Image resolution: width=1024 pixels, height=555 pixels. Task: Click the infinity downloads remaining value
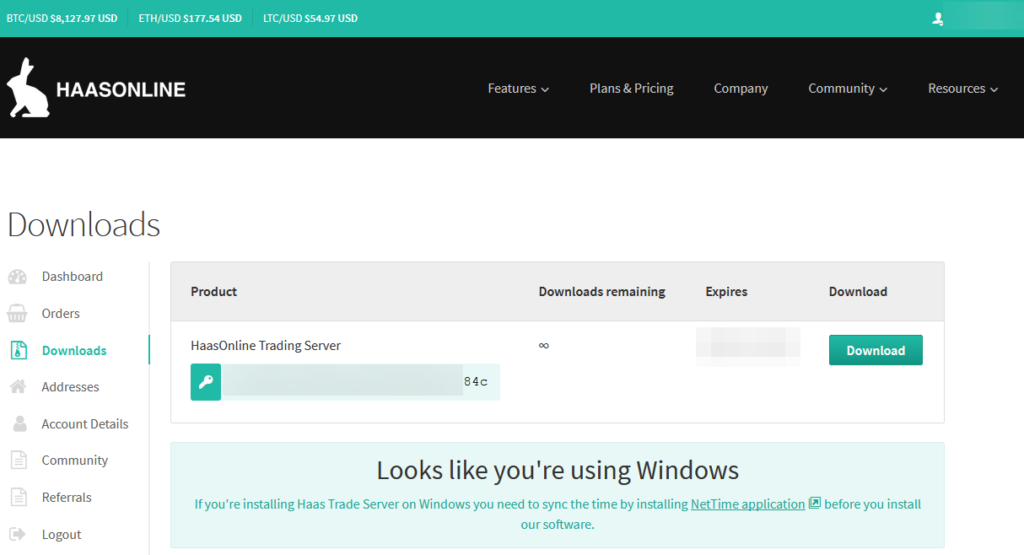[x=543, y=345]
